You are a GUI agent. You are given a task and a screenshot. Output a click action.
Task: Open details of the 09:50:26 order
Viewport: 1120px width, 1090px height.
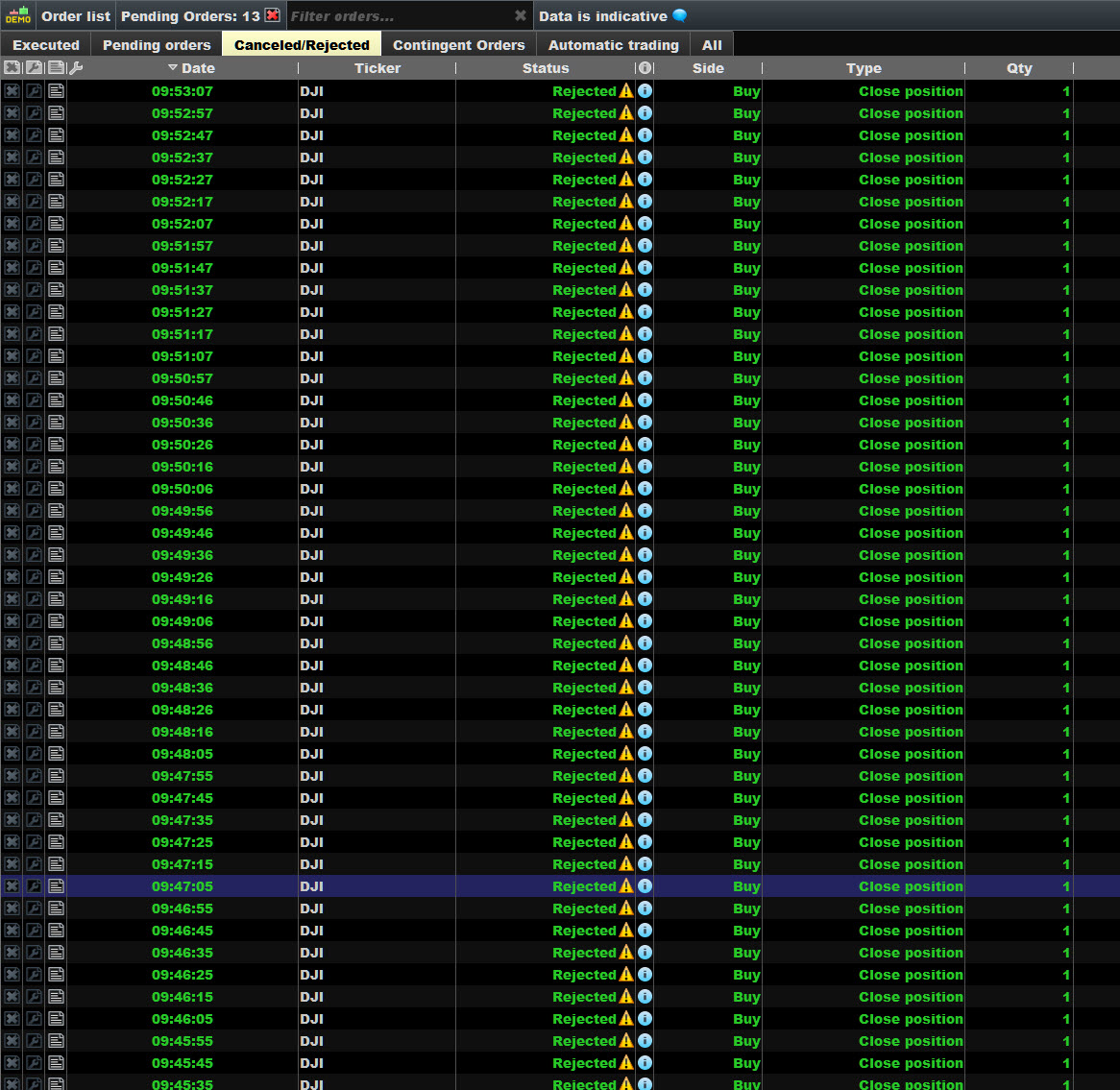pyautogui.click(x=57, y=445)
